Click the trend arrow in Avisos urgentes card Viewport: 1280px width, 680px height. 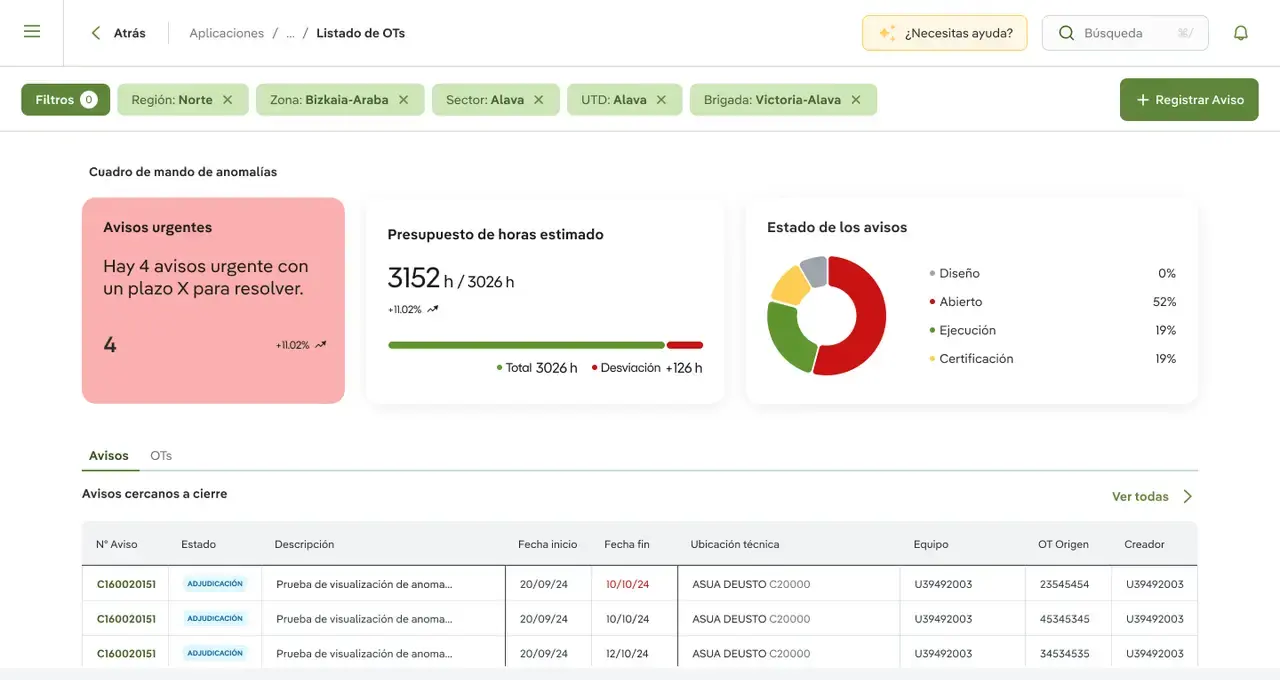(x=321, y=345)
